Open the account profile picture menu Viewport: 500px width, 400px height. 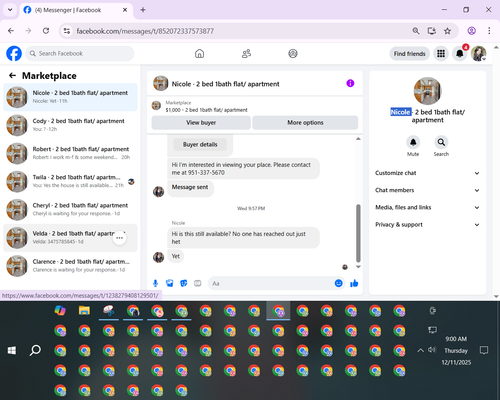pyautogui.click(x=478, y=53)
